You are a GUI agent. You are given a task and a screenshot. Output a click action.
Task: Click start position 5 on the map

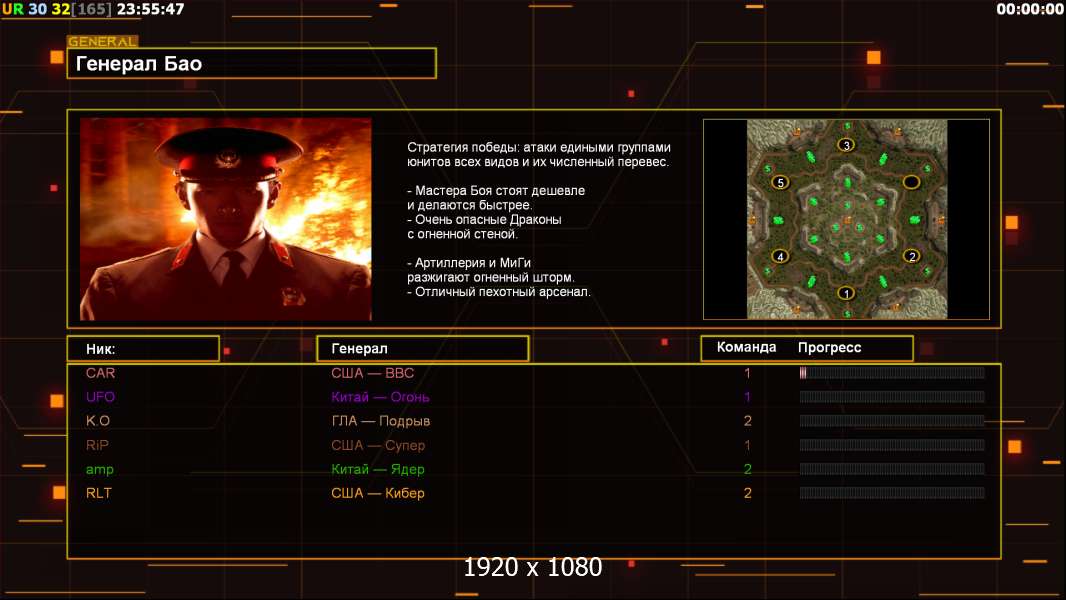780,182
